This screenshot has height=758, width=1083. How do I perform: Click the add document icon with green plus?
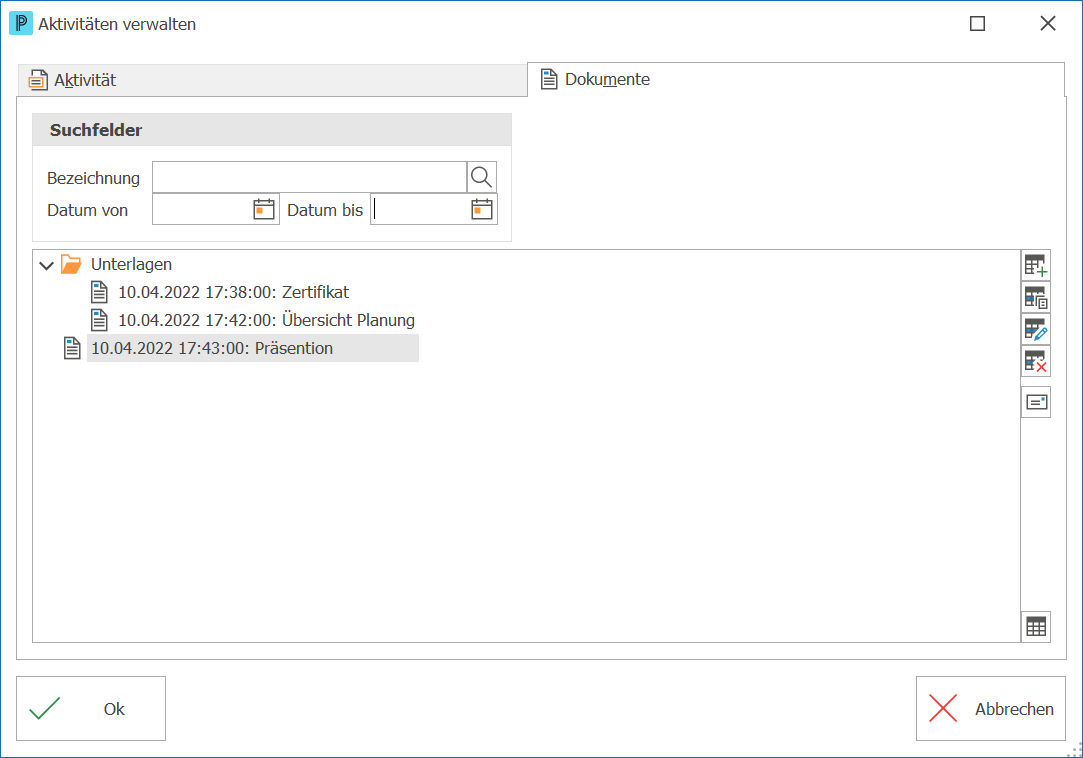point(1035,265)
